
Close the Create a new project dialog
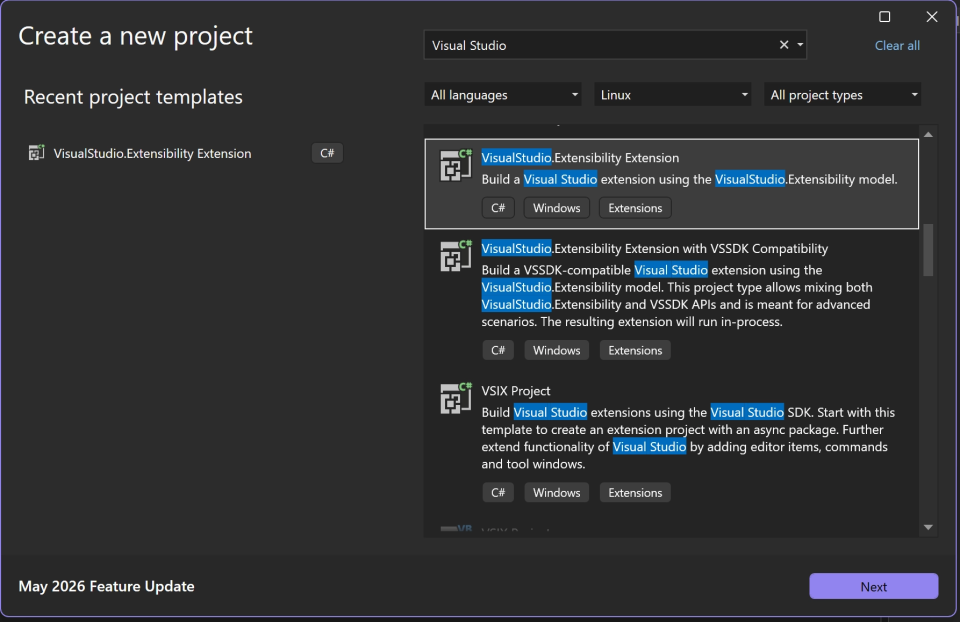(x=932, y=17)
